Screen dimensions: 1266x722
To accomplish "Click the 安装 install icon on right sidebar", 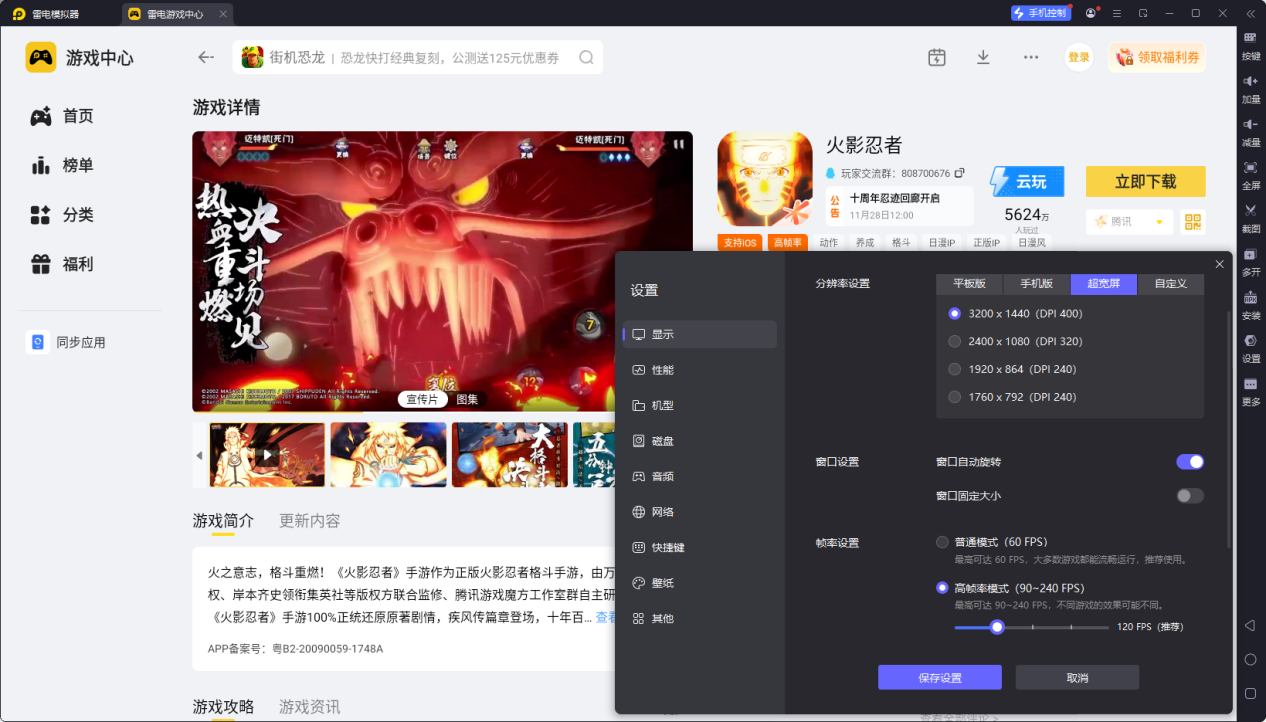I will point(1252,307).
